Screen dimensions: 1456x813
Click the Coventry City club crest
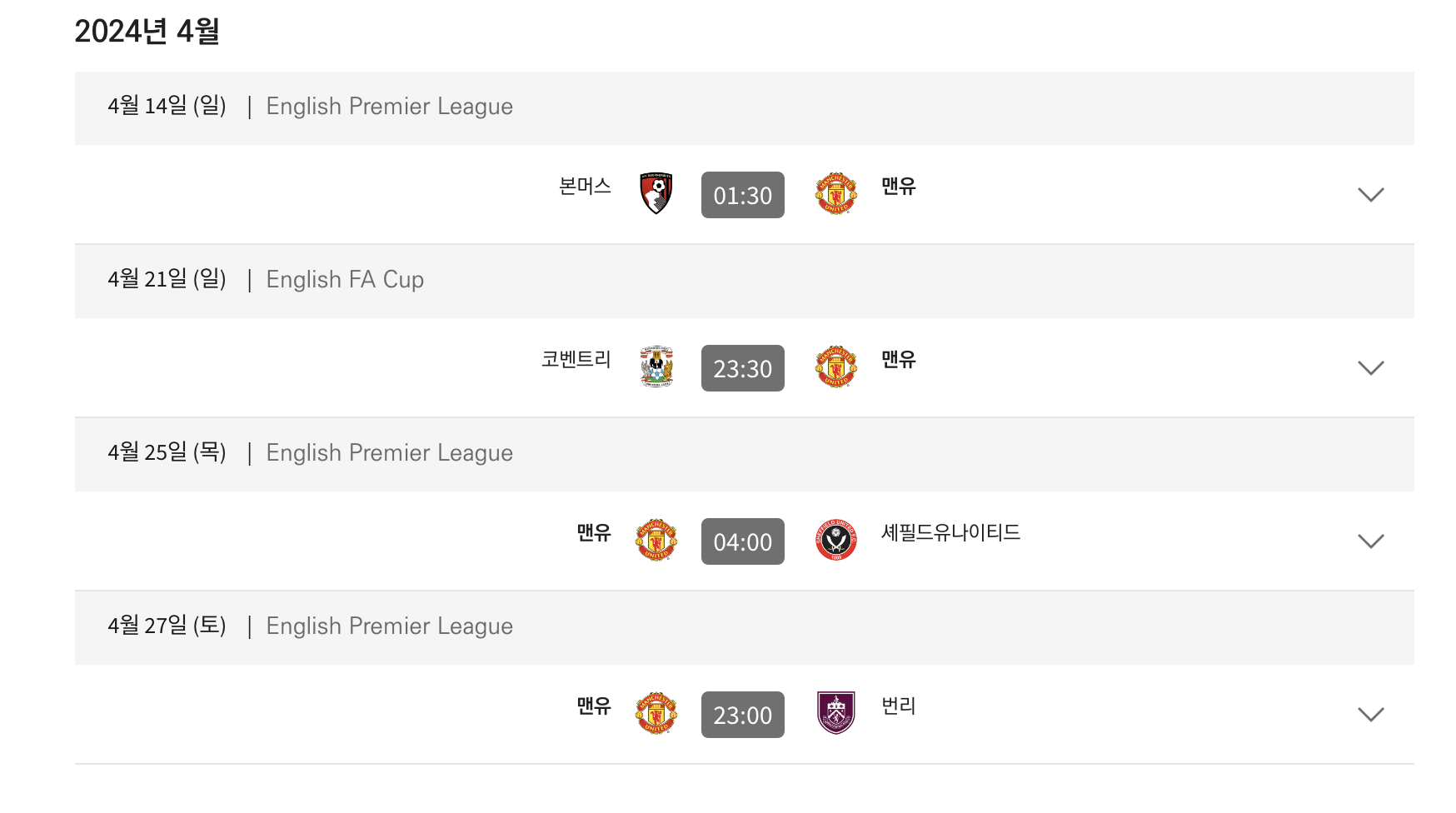click(656, 367)
